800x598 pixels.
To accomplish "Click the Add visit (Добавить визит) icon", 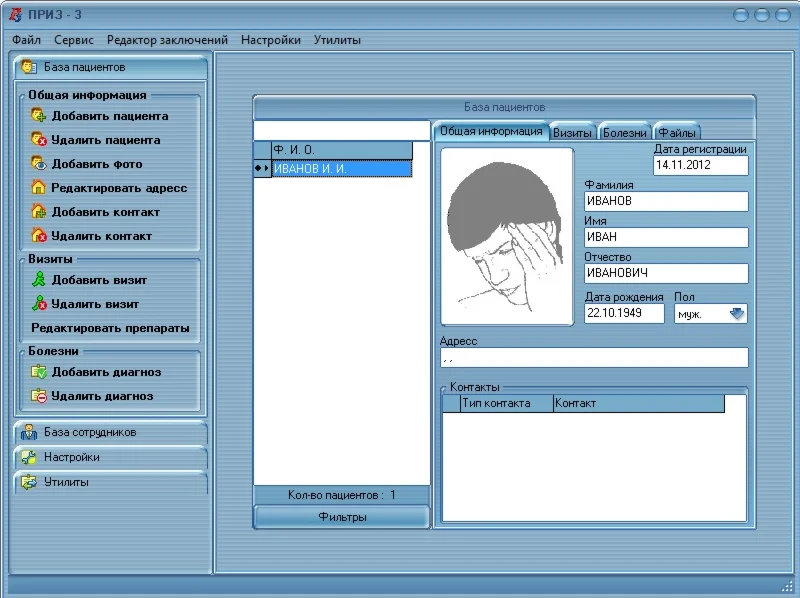I will coord(39,280).
